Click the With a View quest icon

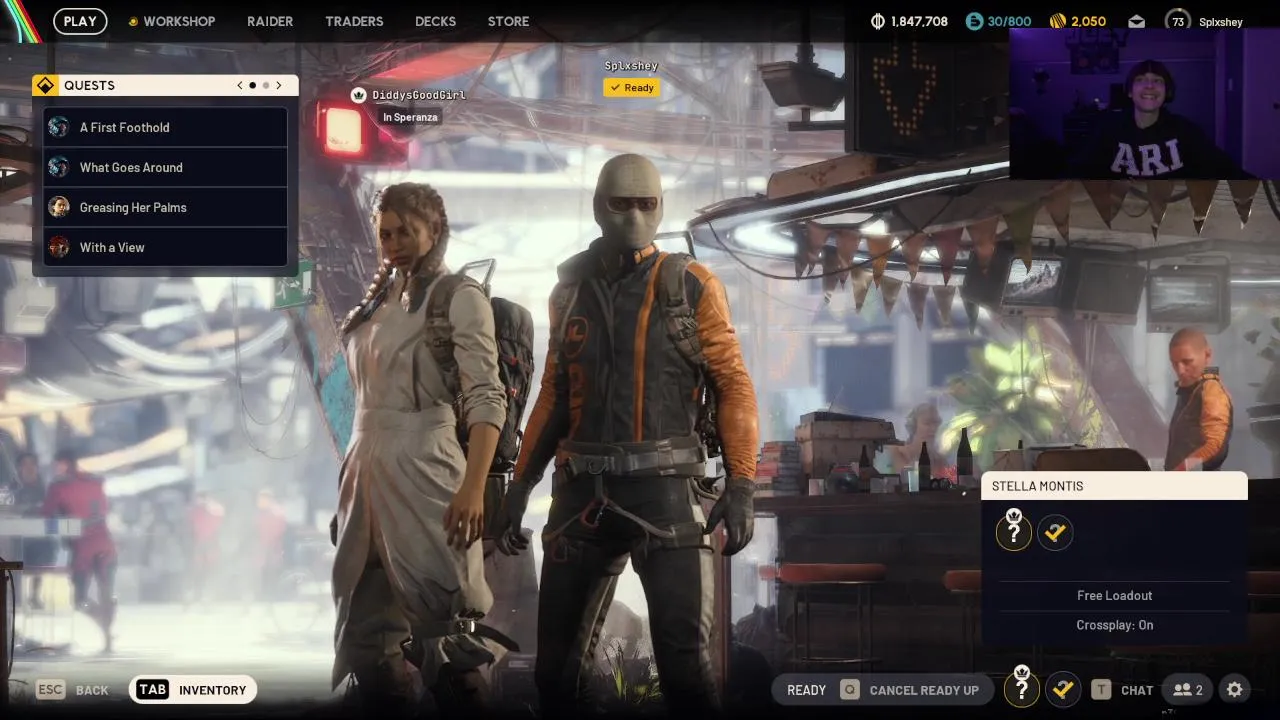coord(59,247)
